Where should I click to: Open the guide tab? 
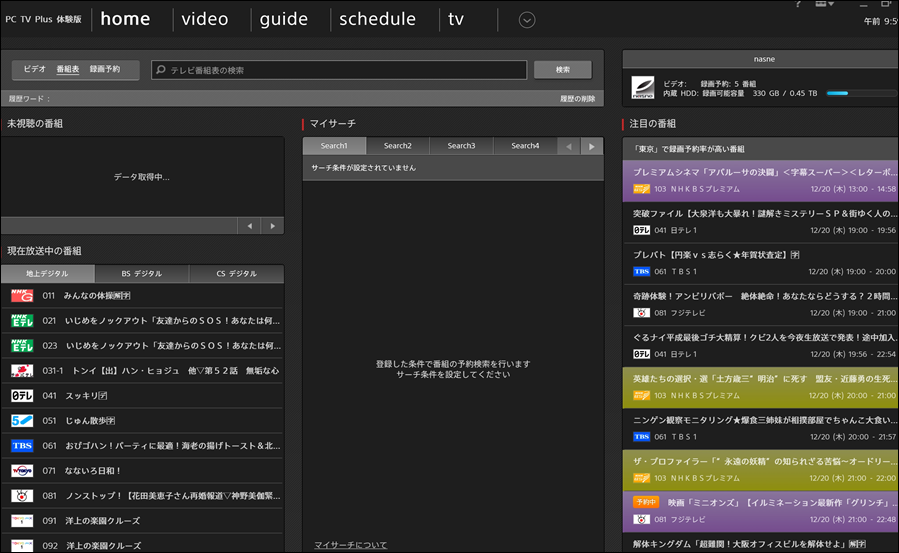[283, 19]
